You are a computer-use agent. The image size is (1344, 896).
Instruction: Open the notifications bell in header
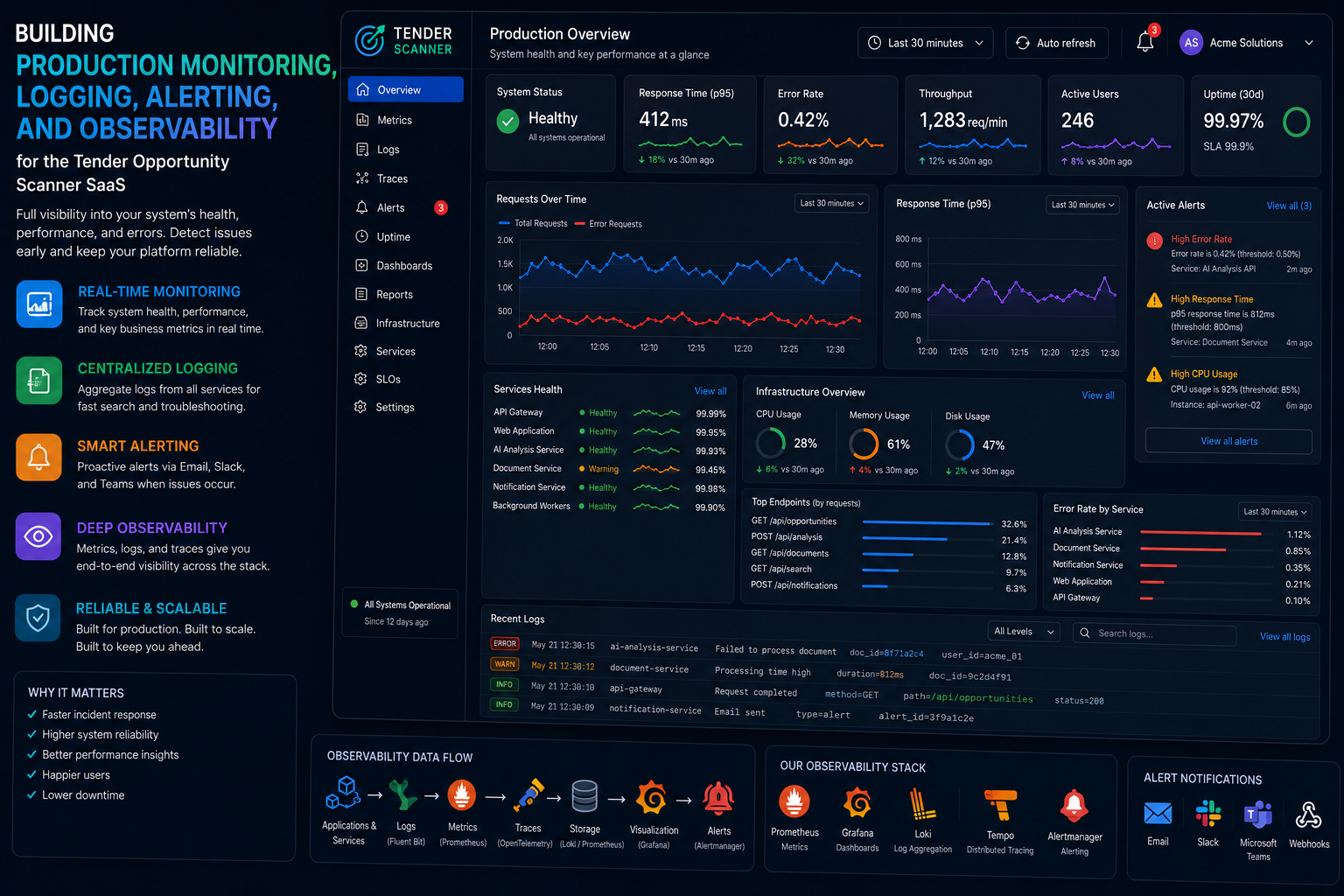pyautogui.click(x=1144, y=41)
